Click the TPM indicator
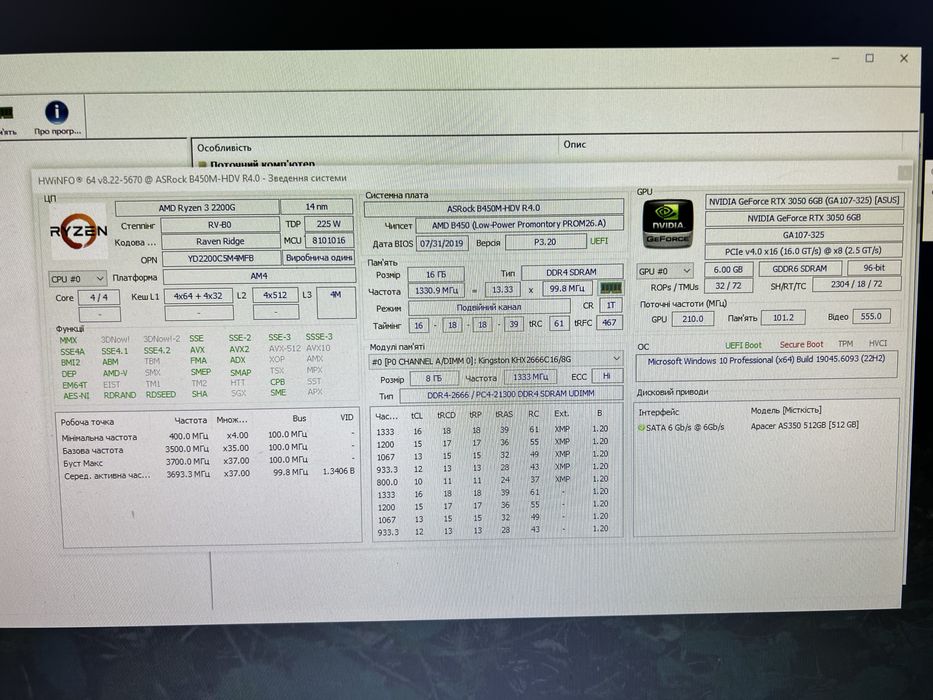The height and width of the screenshot is (700, 933). pos(846,343)
